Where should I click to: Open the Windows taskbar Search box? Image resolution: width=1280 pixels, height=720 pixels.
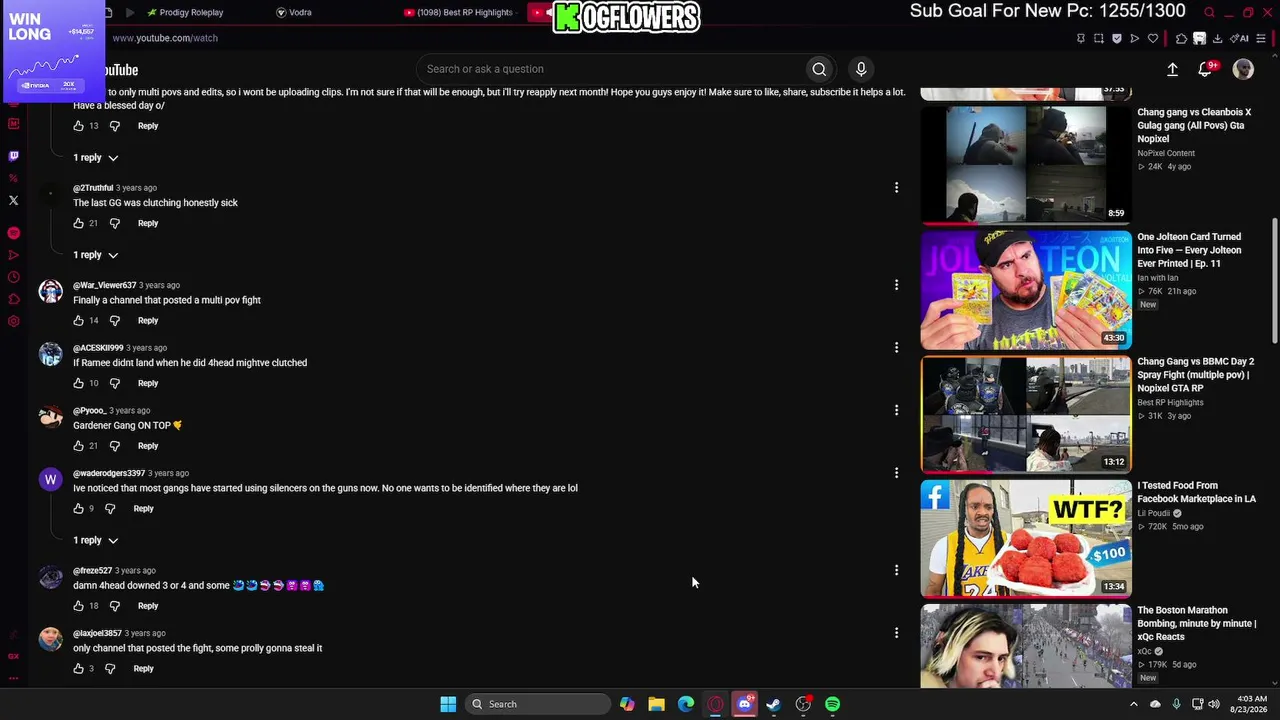click(538, 704)
